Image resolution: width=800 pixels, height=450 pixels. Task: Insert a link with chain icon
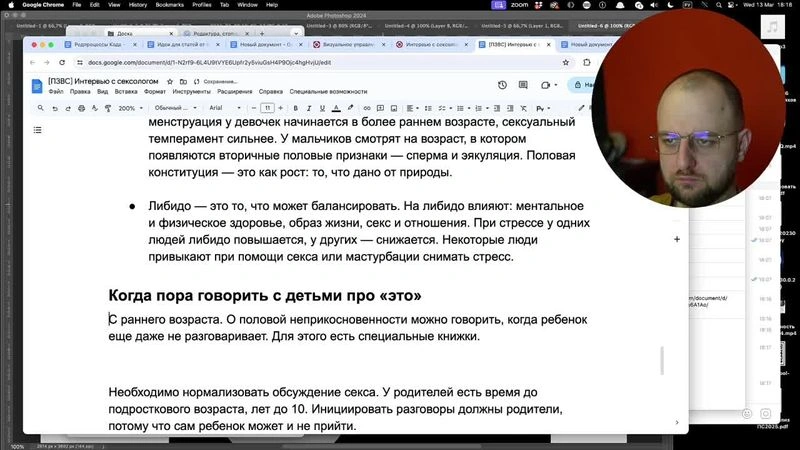click(366, 108)
